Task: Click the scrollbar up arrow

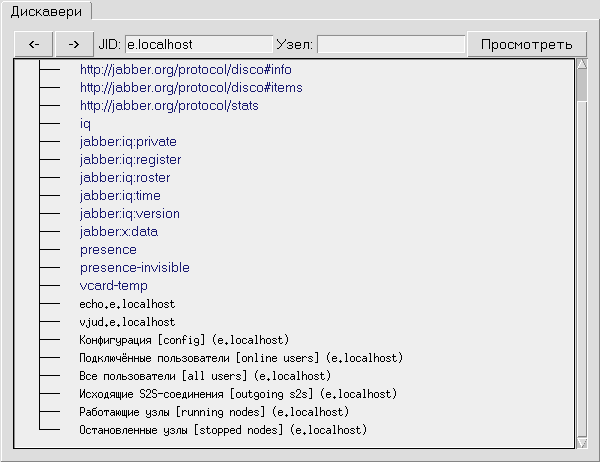Action: [582, 64]
